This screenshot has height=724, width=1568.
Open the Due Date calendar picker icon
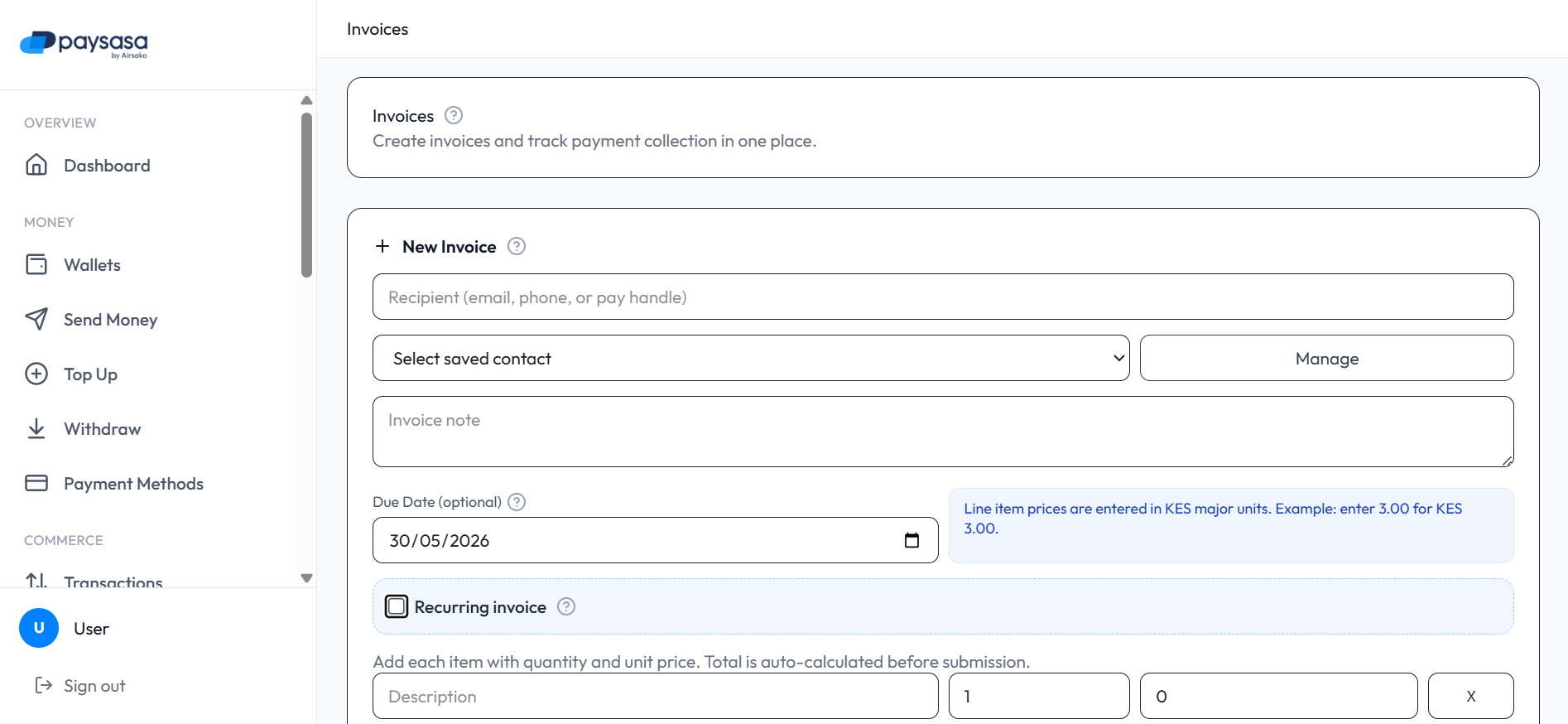coord(911,540)
